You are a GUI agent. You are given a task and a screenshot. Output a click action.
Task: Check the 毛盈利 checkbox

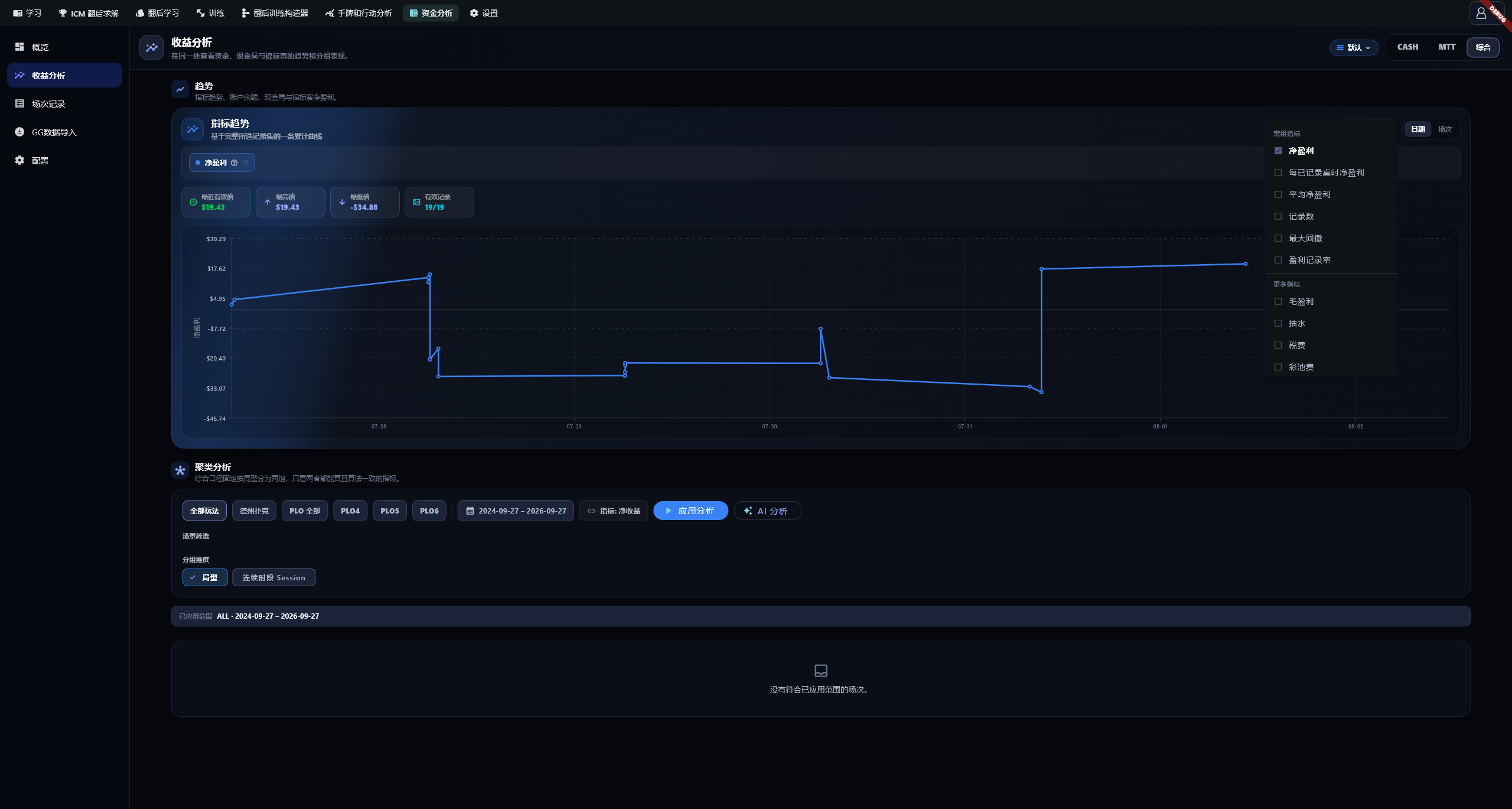tap(1278, 301)
